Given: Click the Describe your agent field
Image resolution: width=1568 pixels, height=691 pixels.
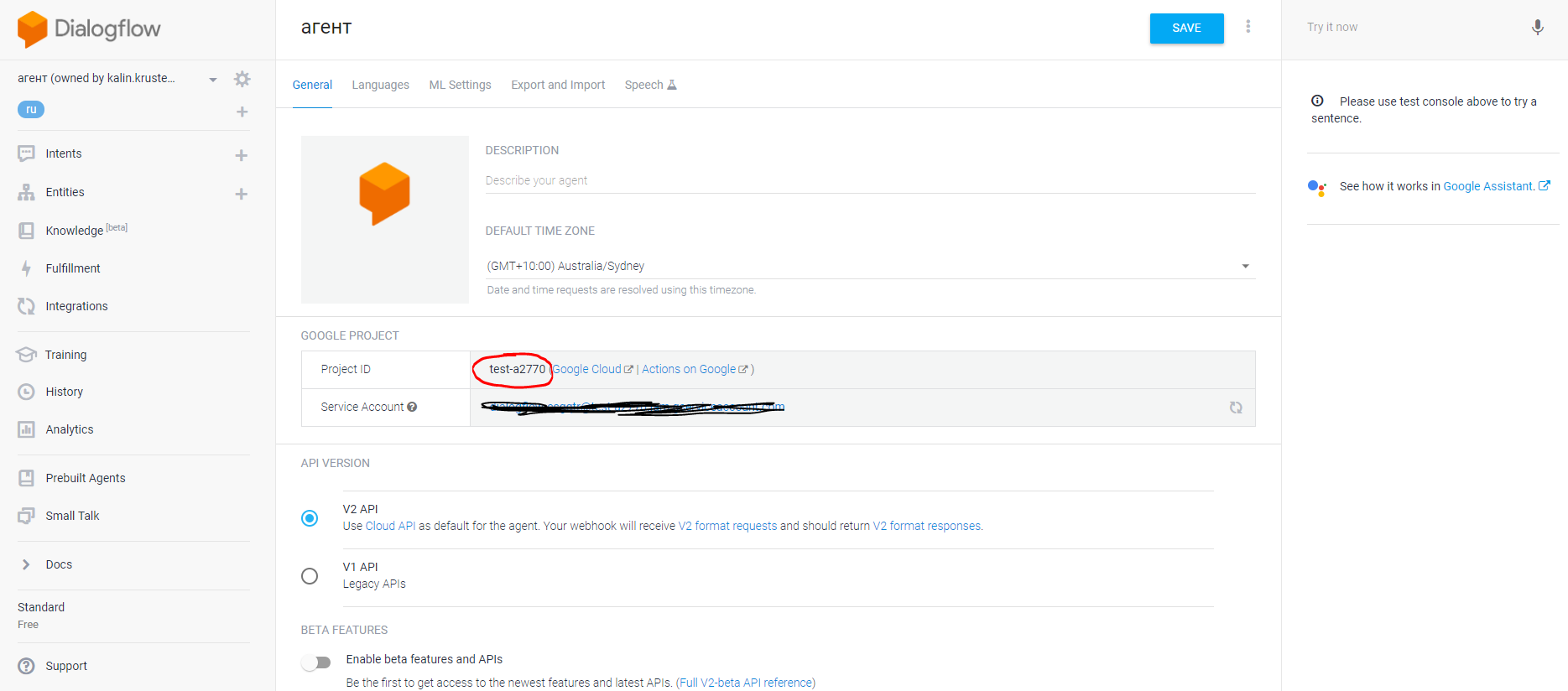Looking at the screenshot, I should 870,180.
